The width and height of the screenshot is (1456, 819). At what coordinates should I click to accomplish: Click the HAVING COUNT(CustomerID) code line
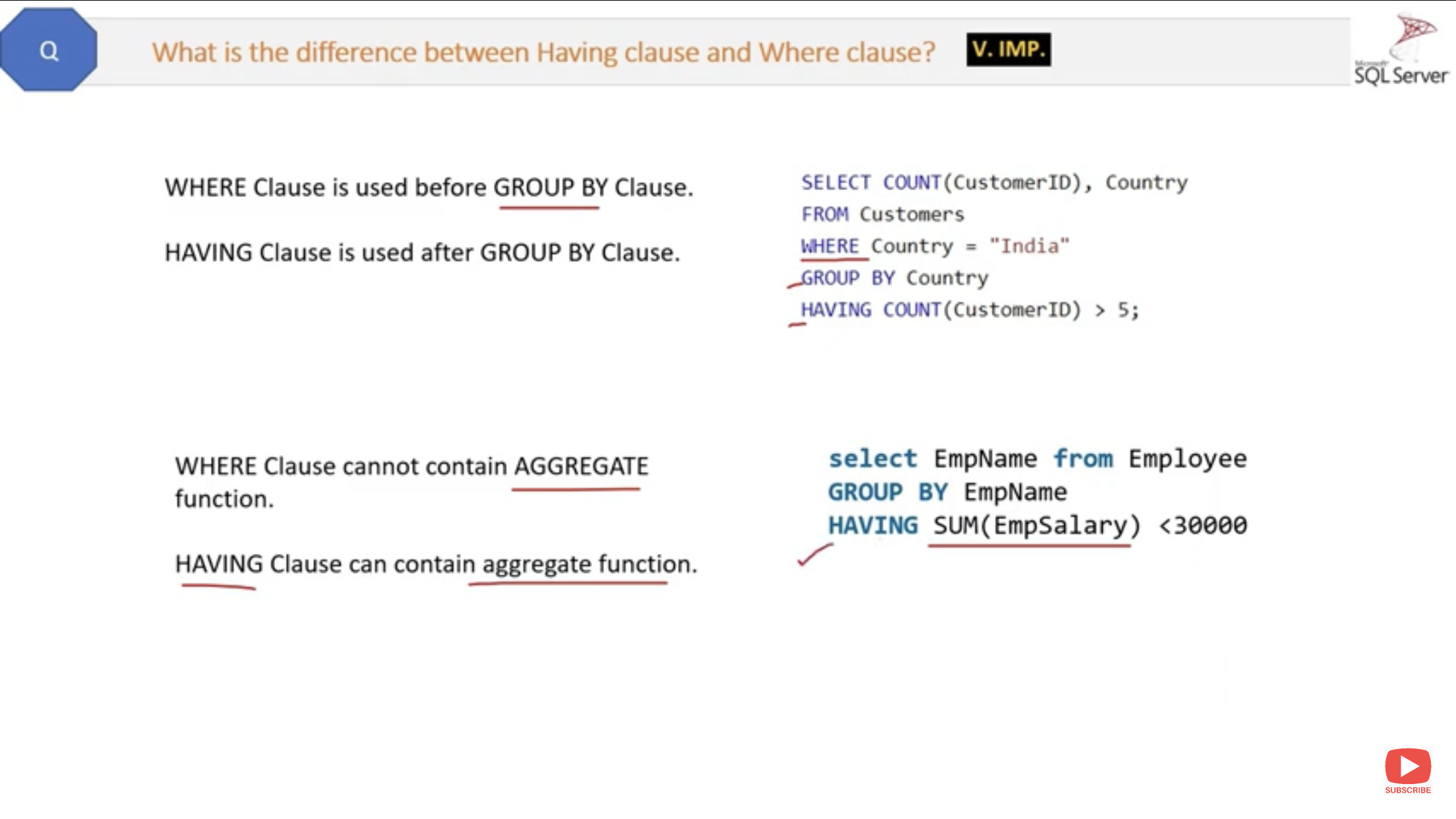(969, 309)
